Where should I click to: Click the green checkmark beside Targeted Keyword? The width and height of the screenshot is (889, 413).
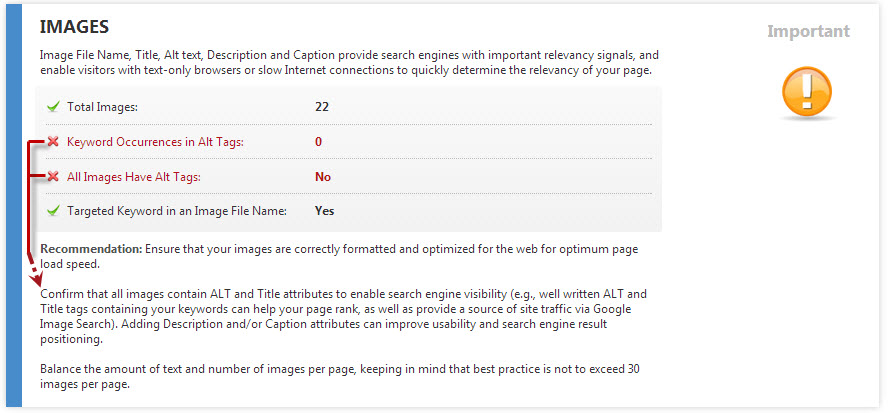pos(53,211)
